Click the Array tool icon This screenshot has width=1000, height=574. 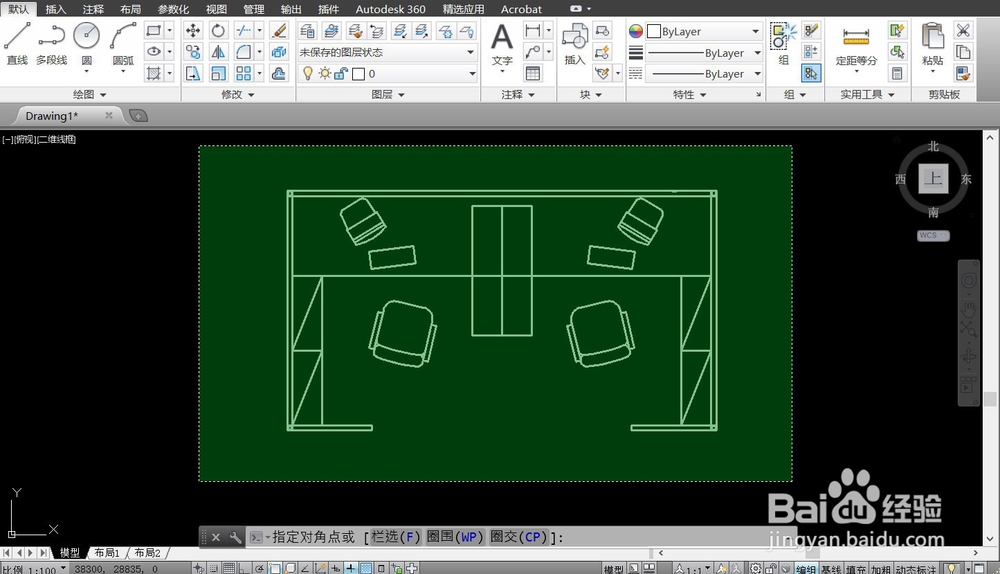tap(243, 73)
